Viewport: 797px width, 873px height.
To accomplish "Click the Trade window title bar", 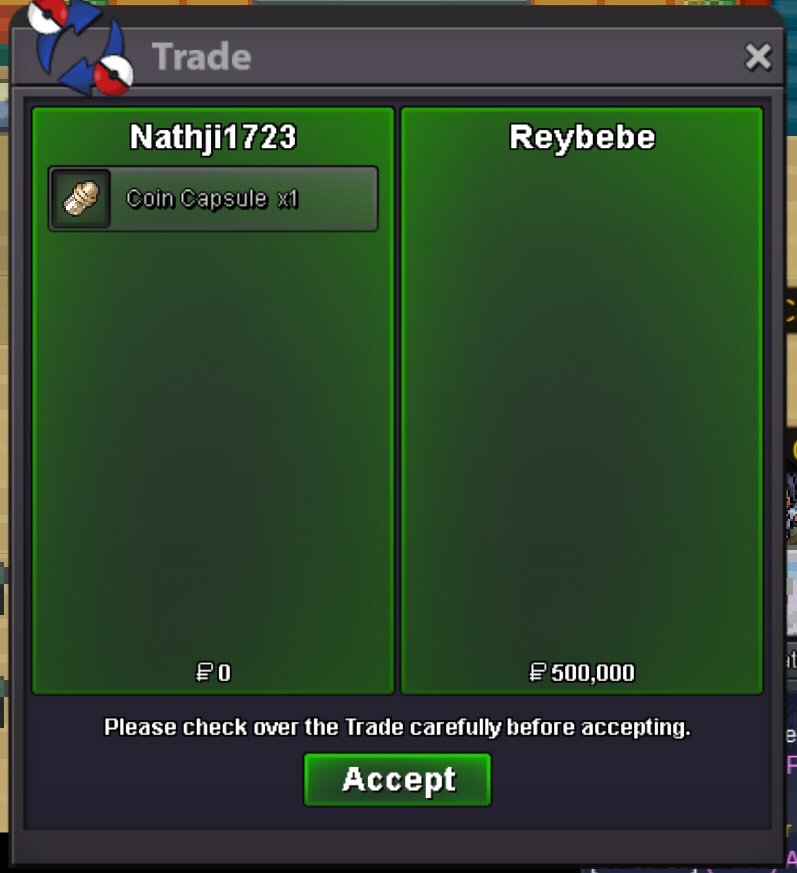I will coord(397,57).
